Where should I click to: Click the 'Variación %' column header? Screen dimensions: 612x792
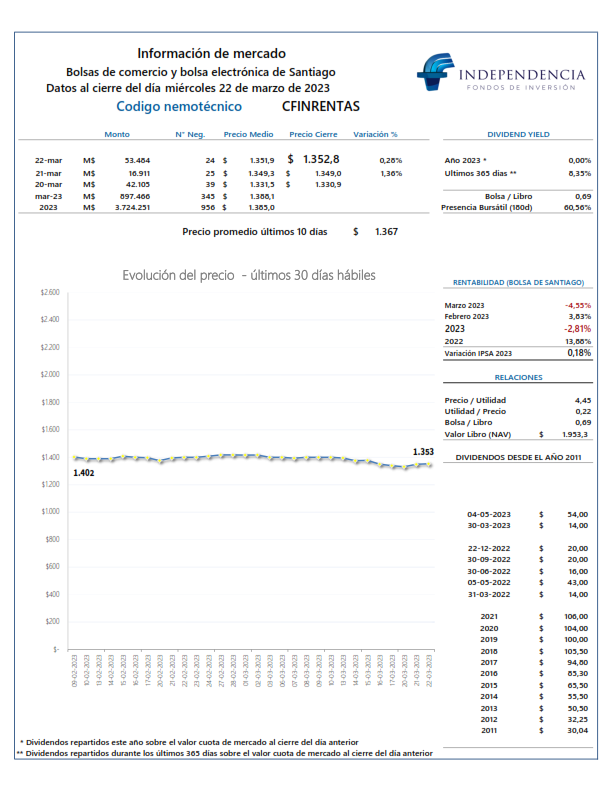tap(375, 134)
